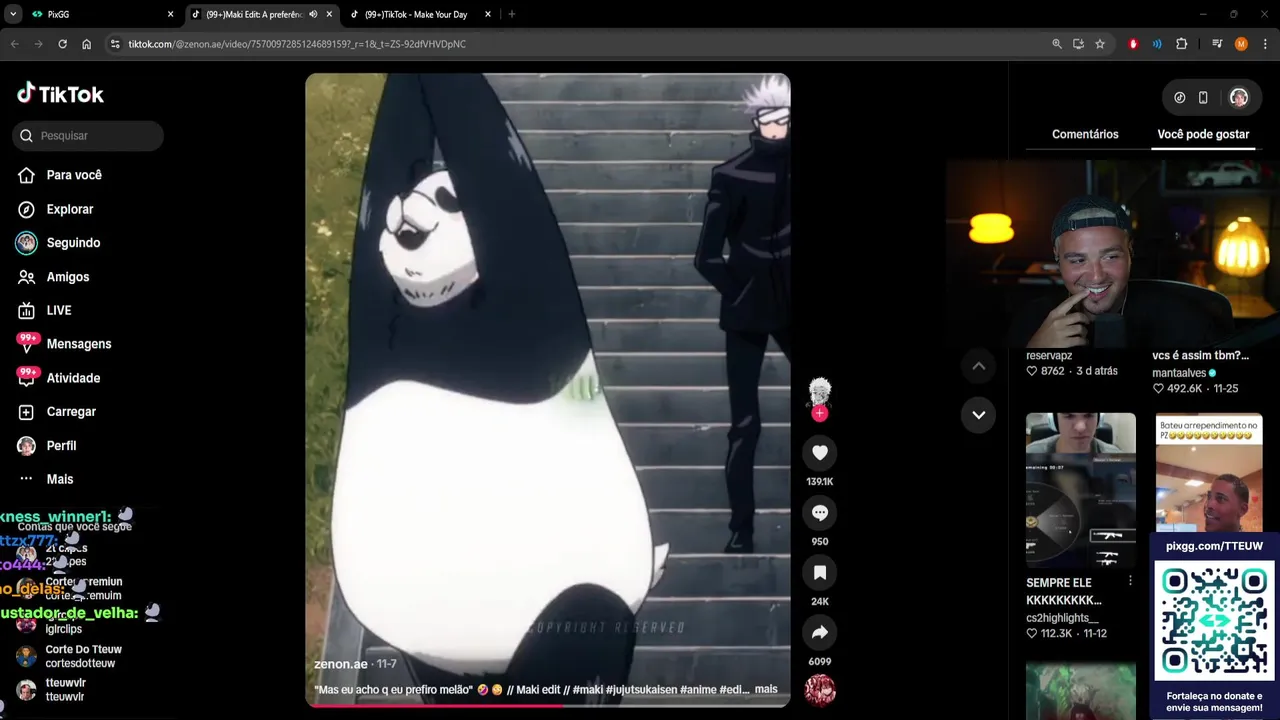This screenshot has width=1280, height=720.
Task: Share video with arrow icon
Action: pyautogui.click(x=820, y=633)
